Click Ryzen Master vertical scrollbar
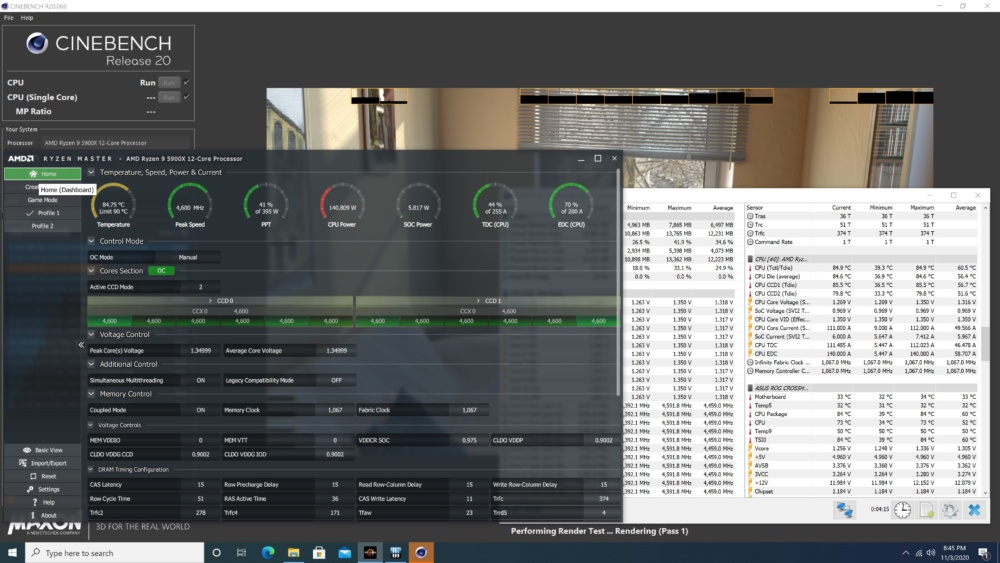The image size is (1000, 563). pos(617,281)
